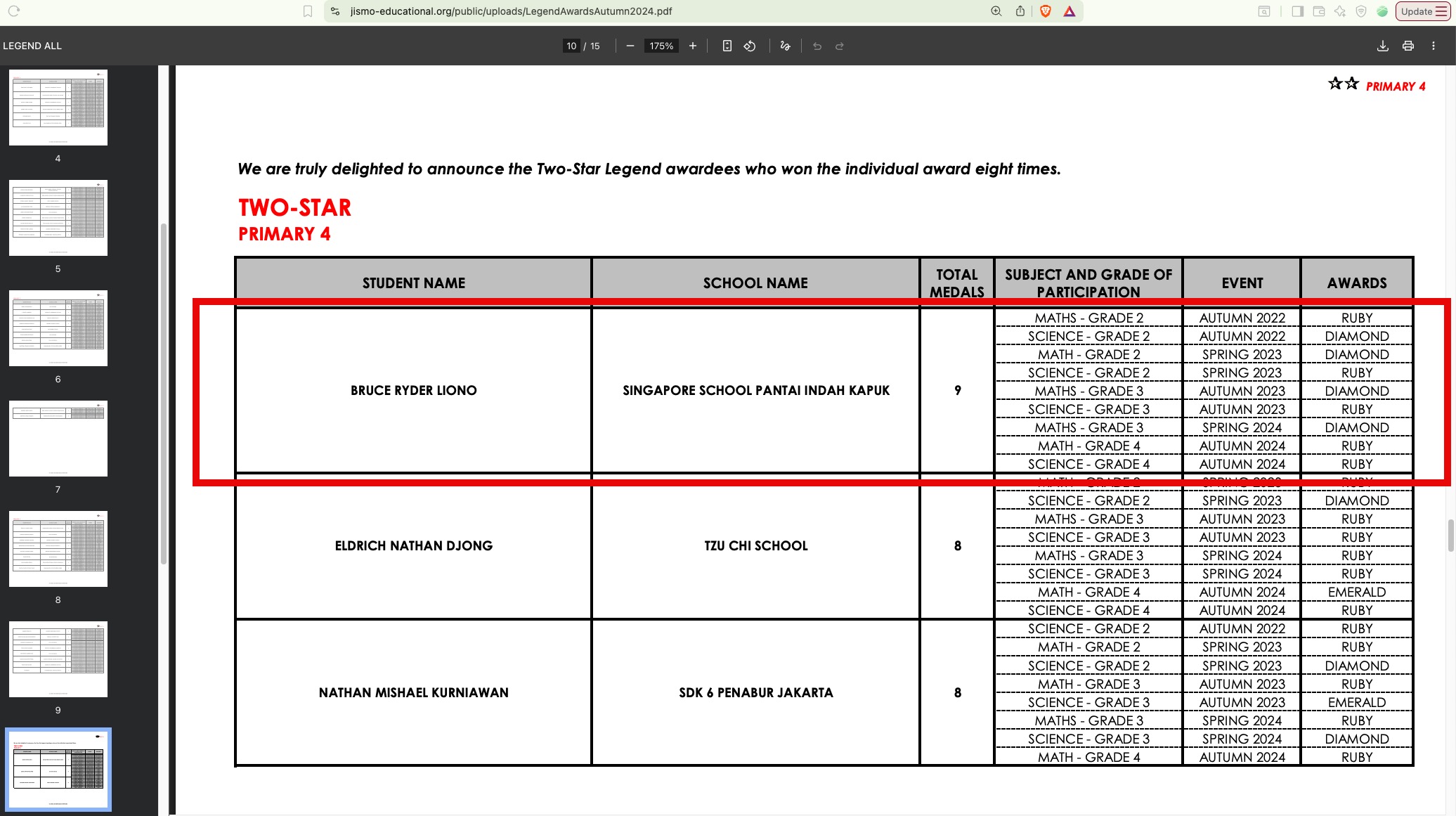Viewport: 1456px width, 816px height.
Task: Zoom out with minus button
Action: click(x=630, y=46)
